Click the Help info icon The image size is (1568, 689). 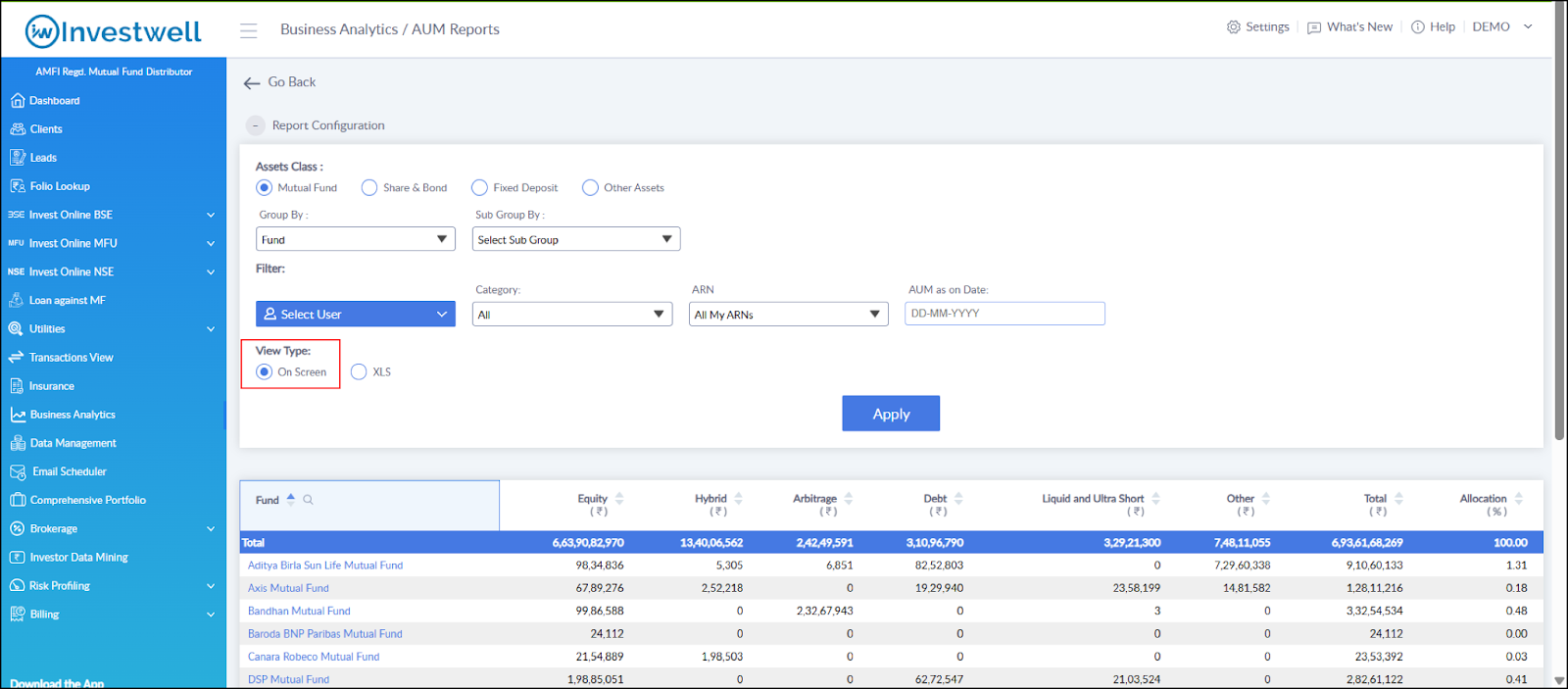(x=1418, y=27)
